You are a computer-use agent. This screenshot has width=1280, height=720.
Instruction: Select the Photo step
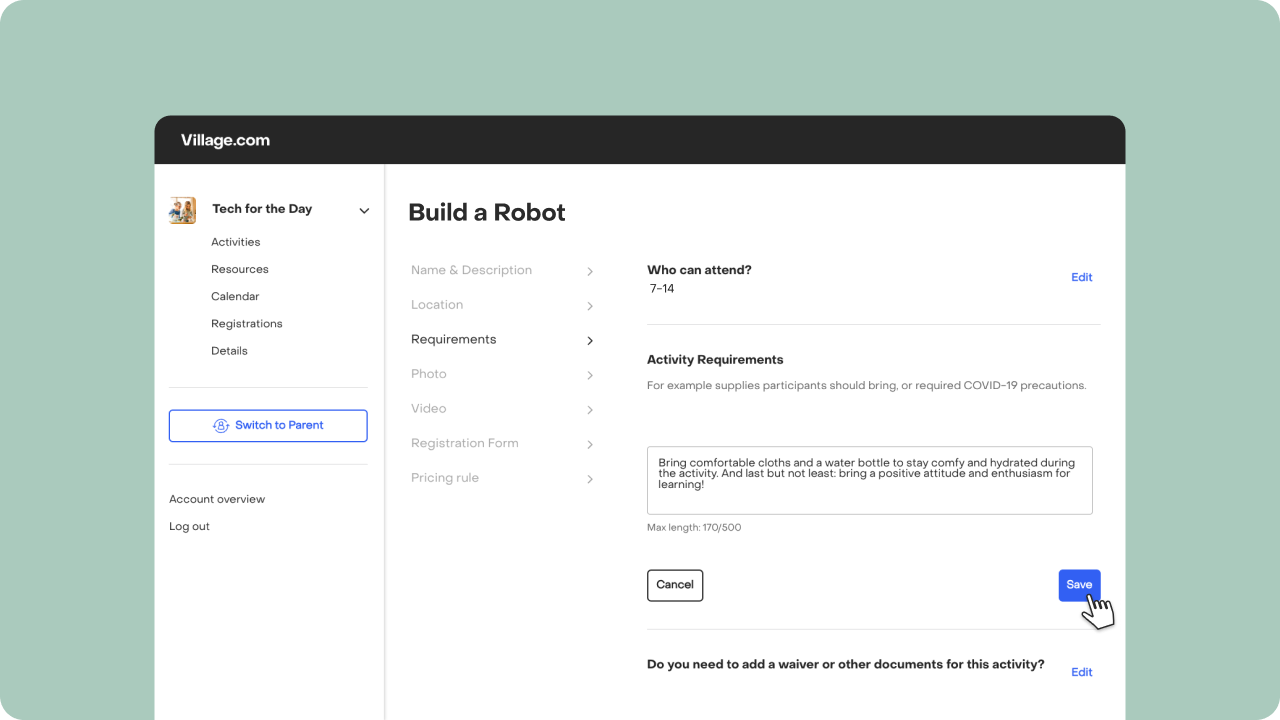[x=429, y=374]
